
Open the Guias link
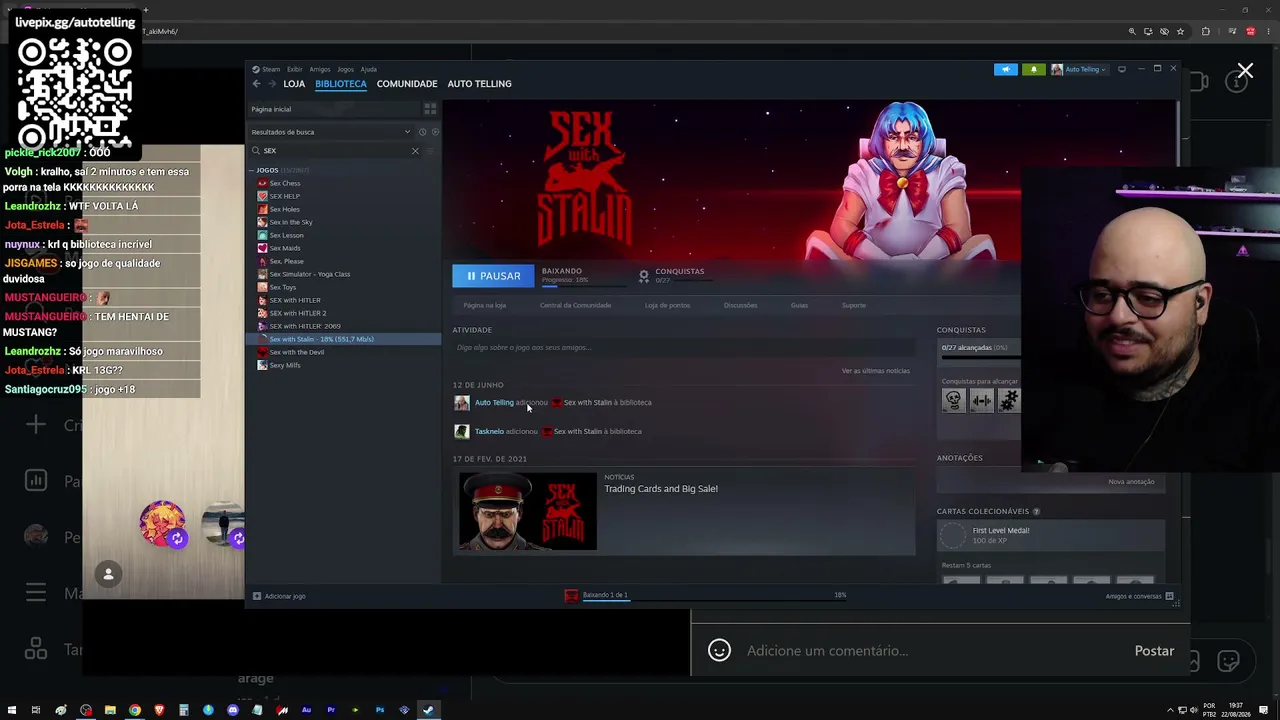tap(799, 305)
